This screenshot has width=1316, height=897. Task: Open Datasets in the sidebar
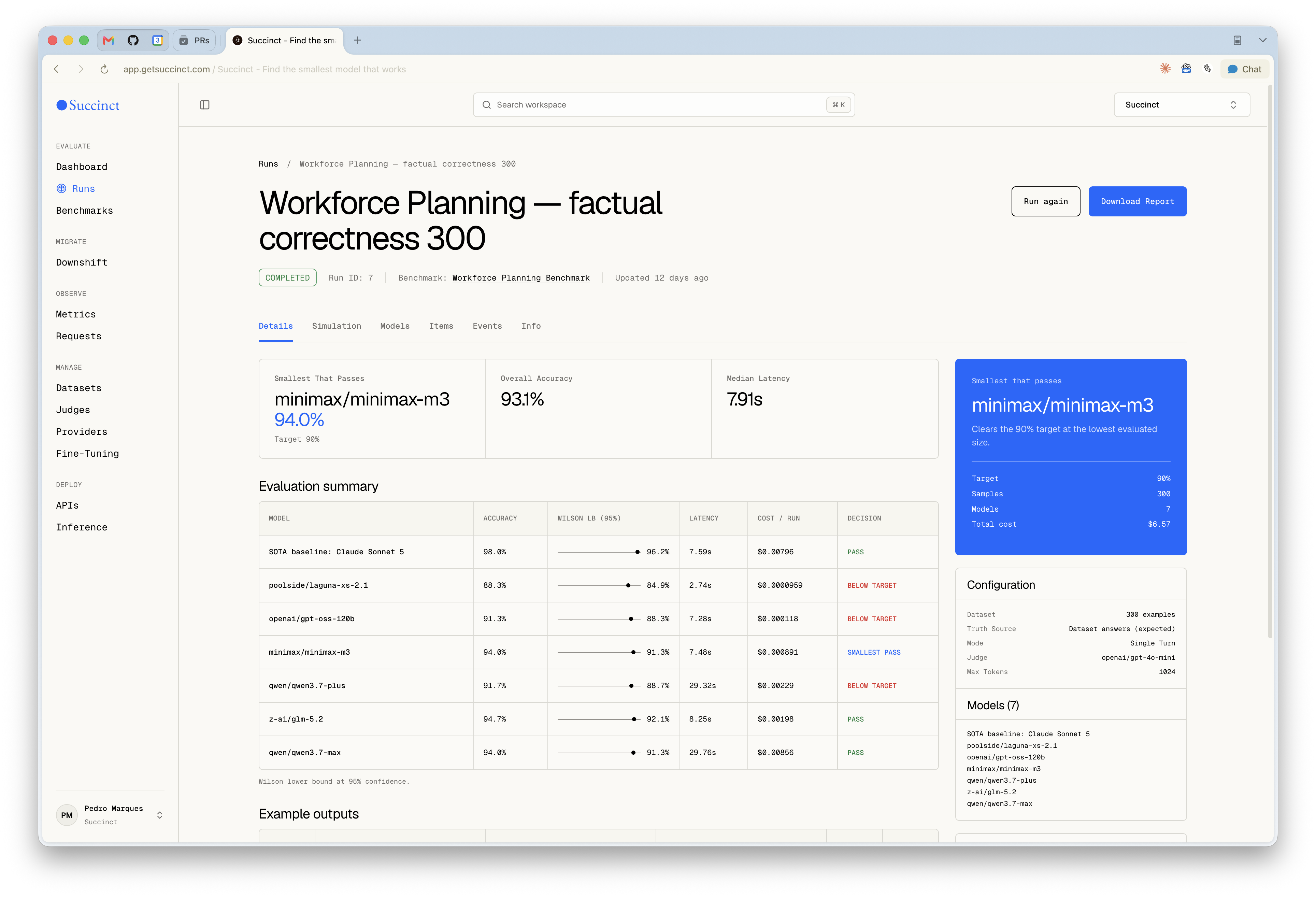tap(79, 388)
